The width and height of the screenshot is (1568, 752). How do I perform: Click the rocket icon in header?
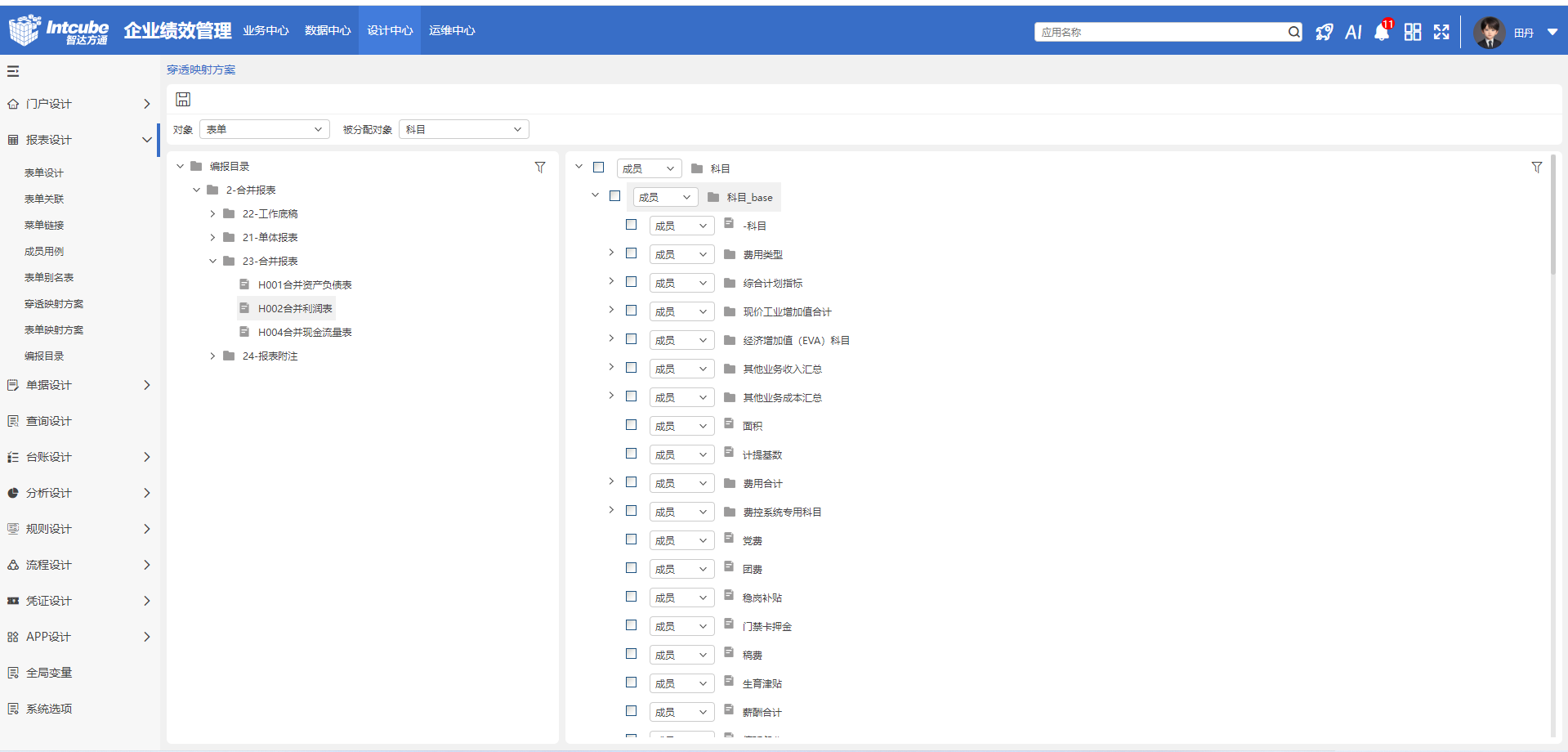tap(1324, 32)
